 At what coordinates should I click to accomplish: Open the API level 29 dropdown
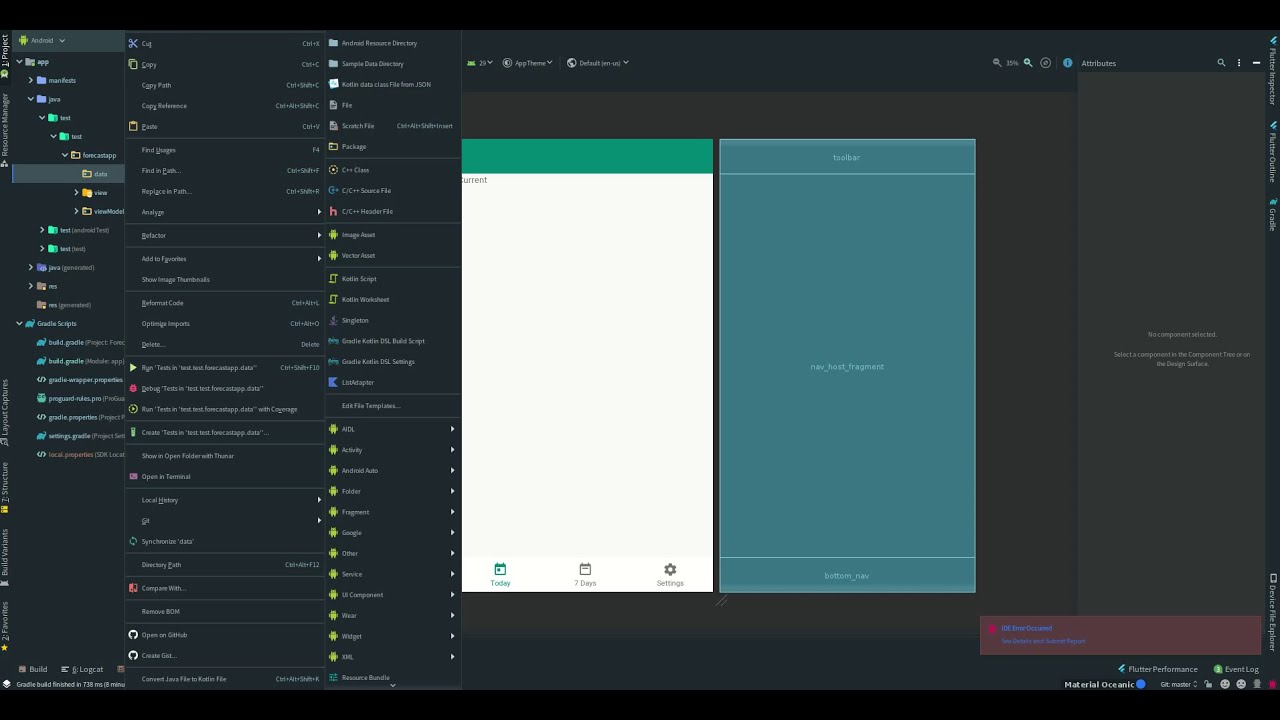pos(481,63)
